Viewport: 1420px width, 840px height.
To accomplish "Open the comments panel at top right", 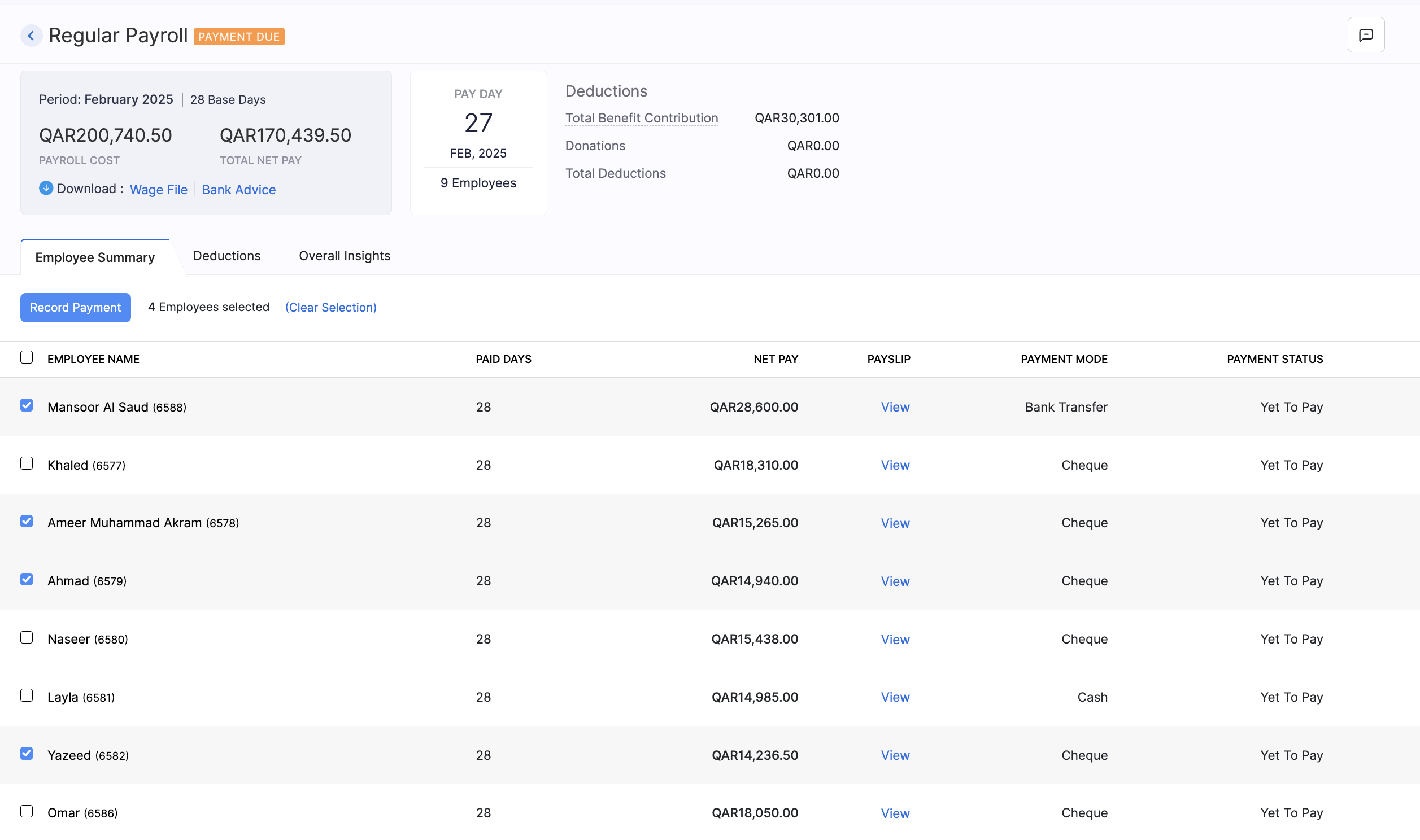I will tap(1366, 34).
